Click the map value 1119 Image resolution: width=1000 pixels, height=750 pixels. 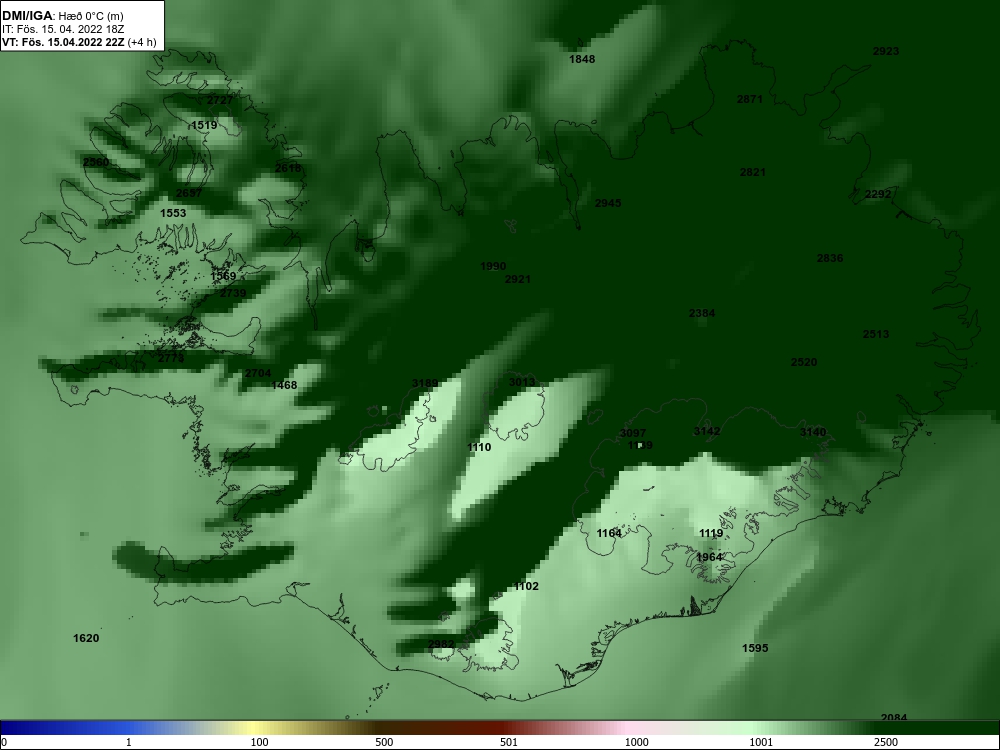pos(711,534)
